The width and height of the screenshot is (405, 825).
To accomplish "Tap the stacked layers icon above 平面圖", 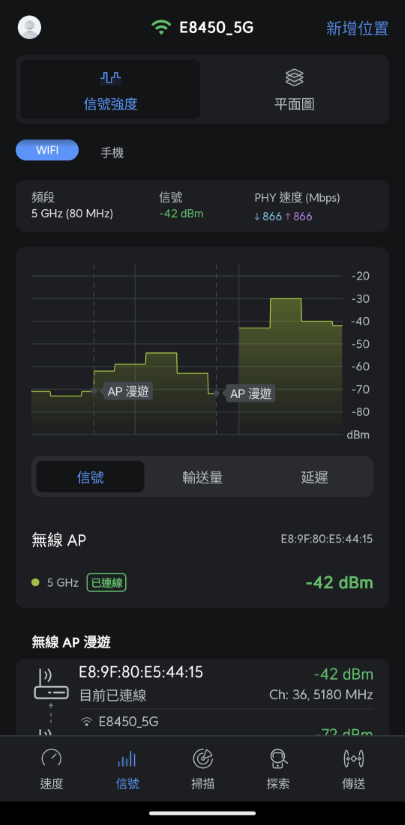I will pos(295,78).
